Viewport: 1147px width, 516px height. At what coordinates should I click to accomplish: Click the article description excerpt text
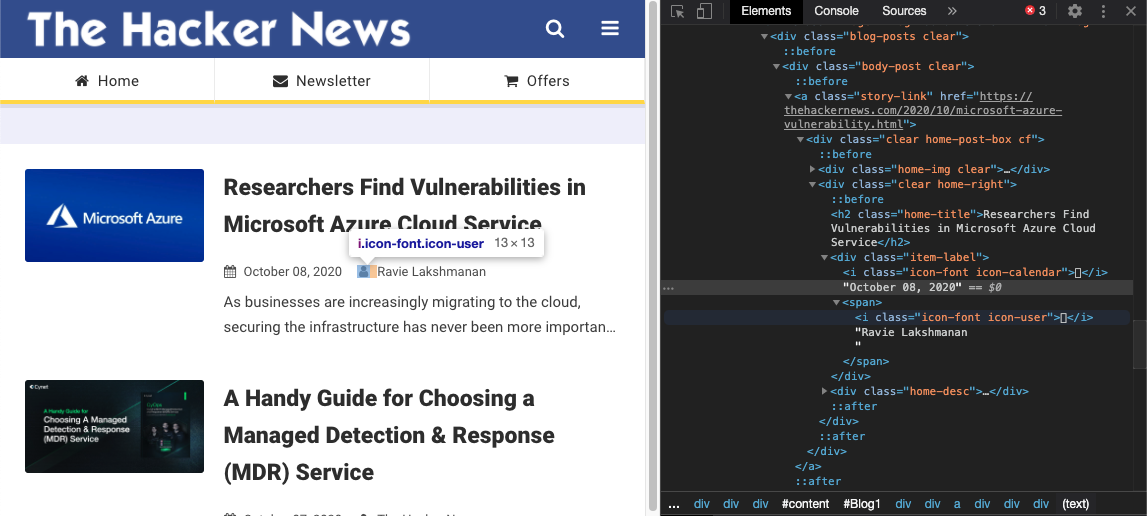point(420,314)
